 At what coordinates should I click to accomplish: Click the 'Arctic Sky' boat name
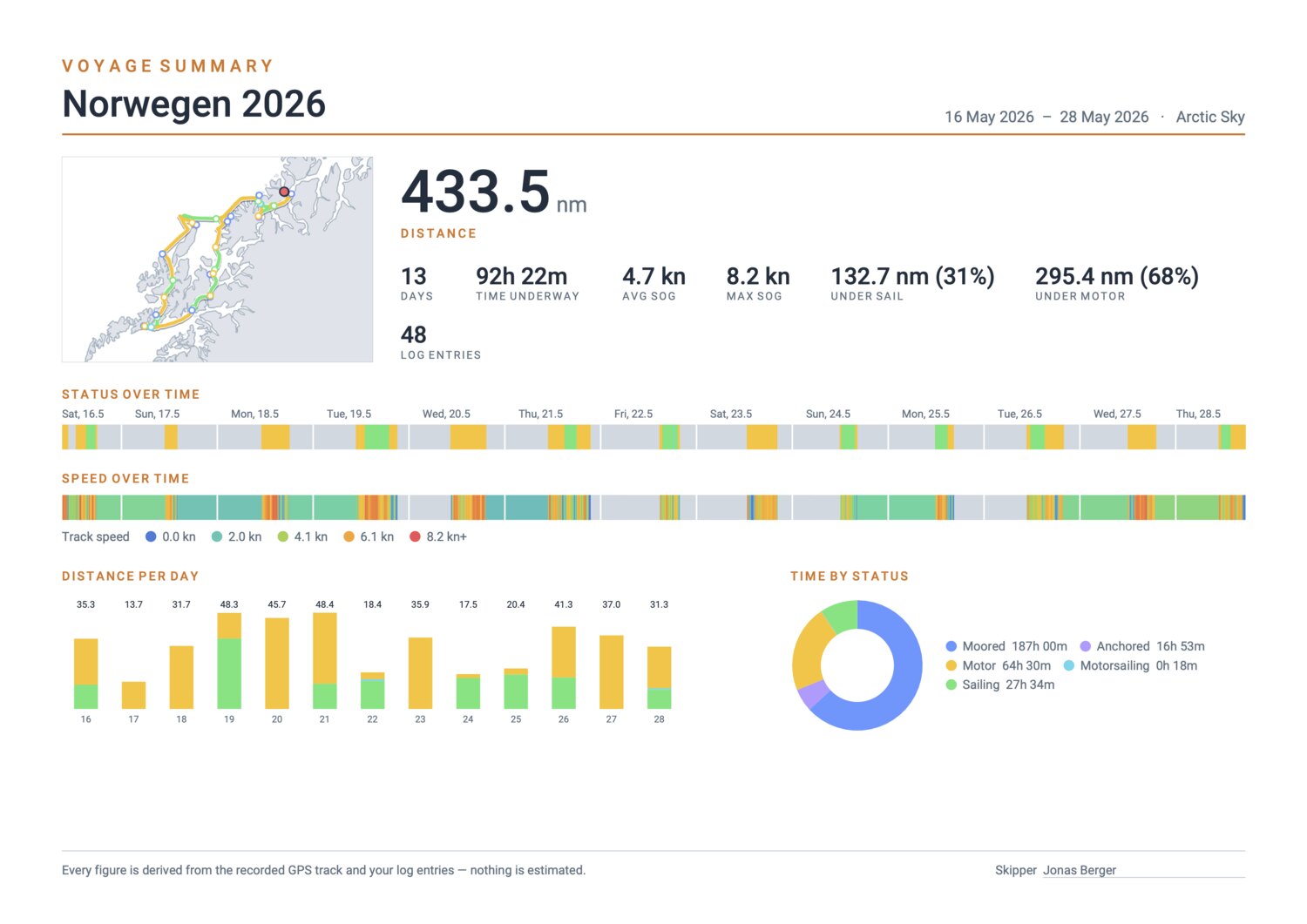[x=1210, y=117]
